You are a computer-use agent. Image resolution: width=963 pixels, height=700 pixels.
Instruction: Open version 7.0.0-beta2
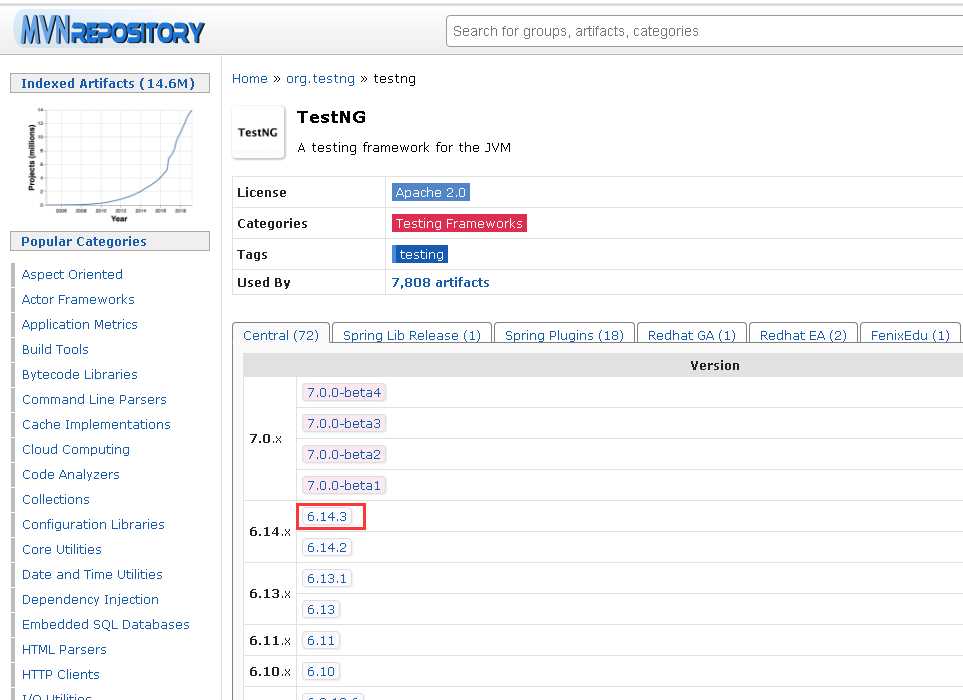(x=344, y=454)
